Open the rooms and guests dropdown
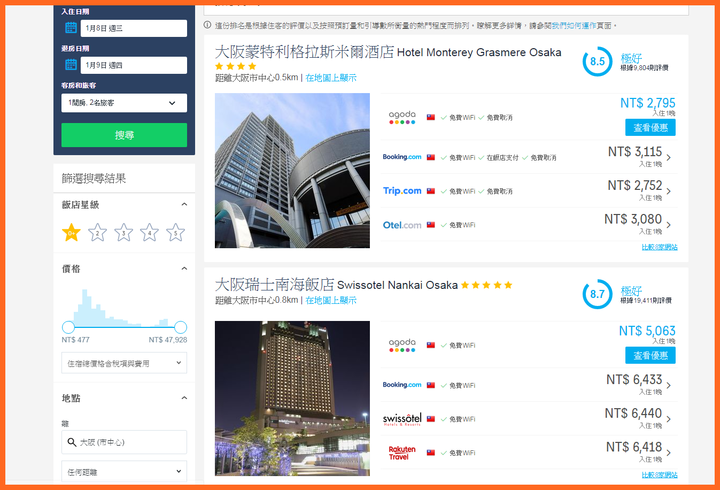Screen dimensions: 720x490 (124, 103)
